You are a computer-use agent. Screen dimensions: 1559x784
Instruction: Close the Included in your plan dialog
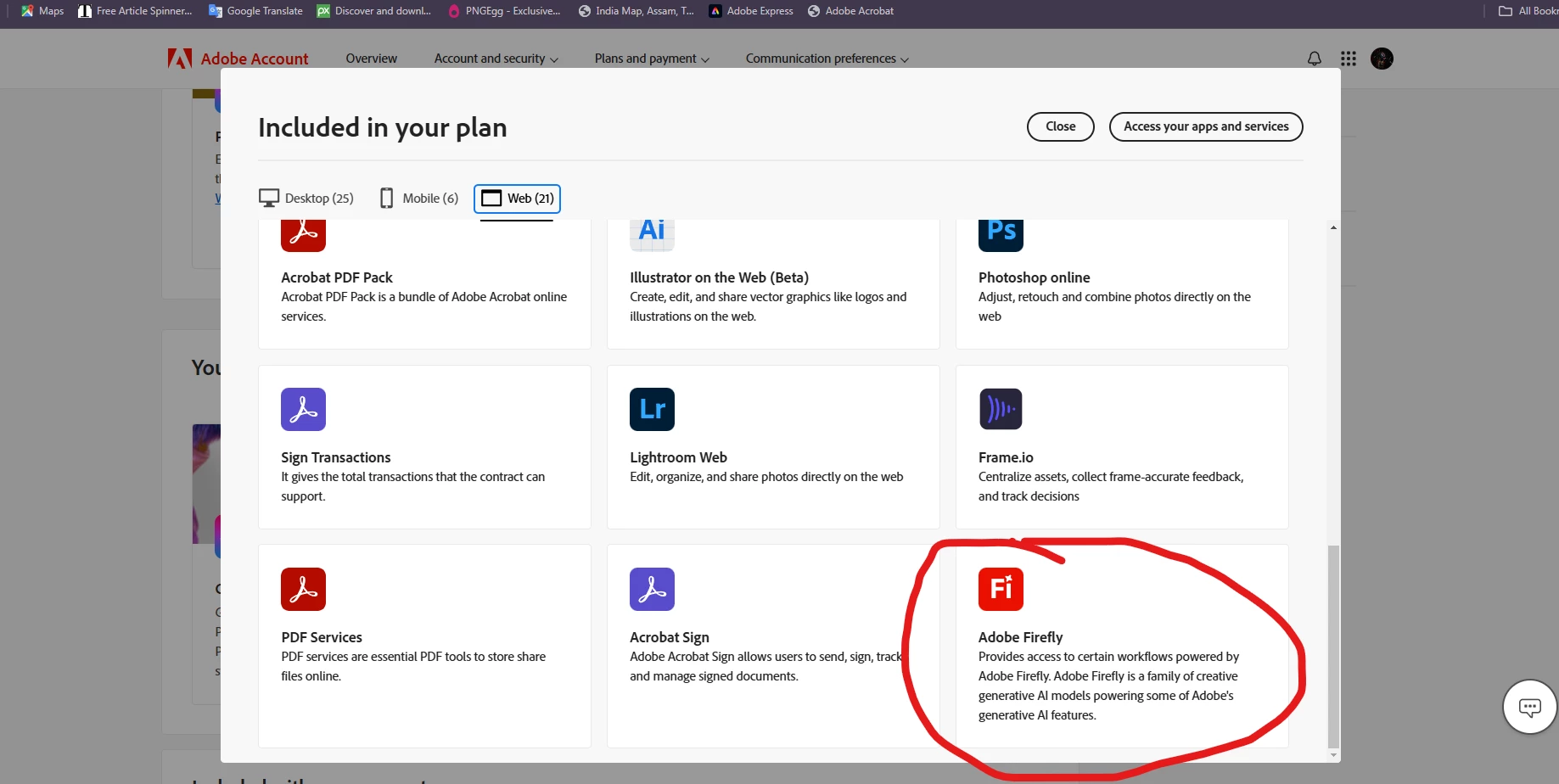[1060, 126]
